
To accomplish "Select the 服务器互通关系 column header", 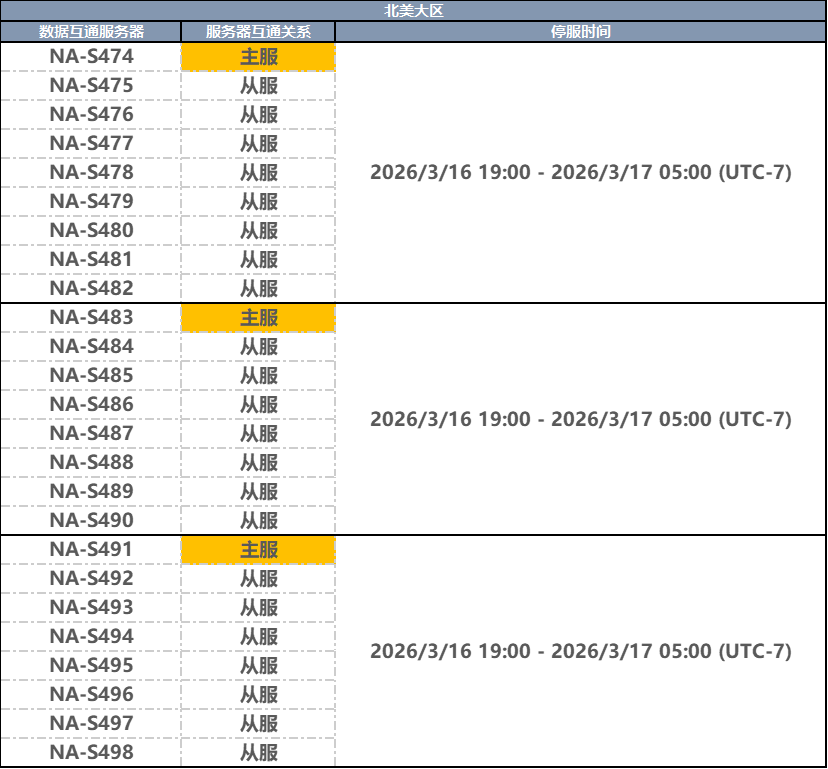I will (x=258, y=32).
